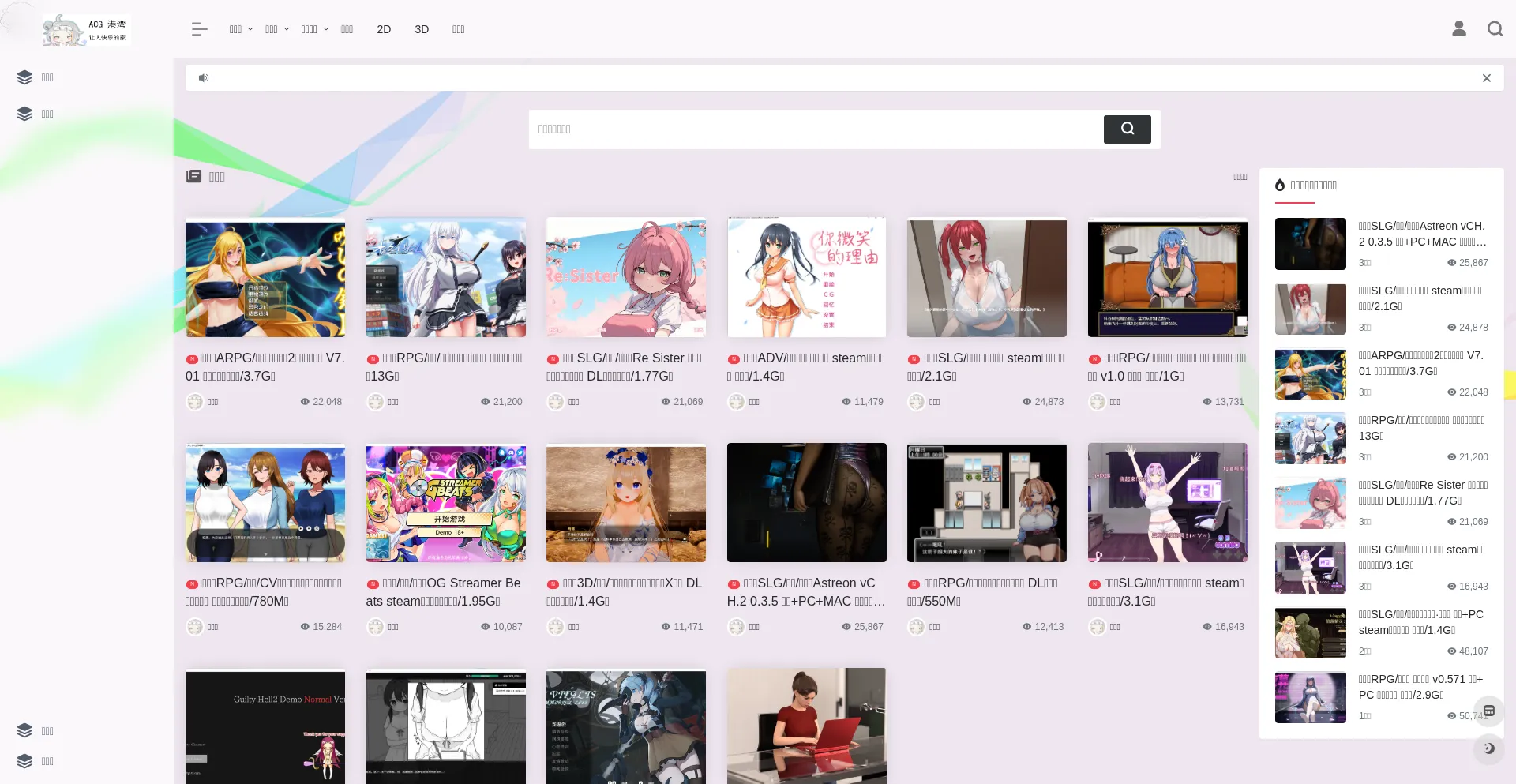Viewport: 1516px width, 784px height.
Task: Dismiss the announcement bar with the X
Action: pyautogui.click(x=1486, y=78)
